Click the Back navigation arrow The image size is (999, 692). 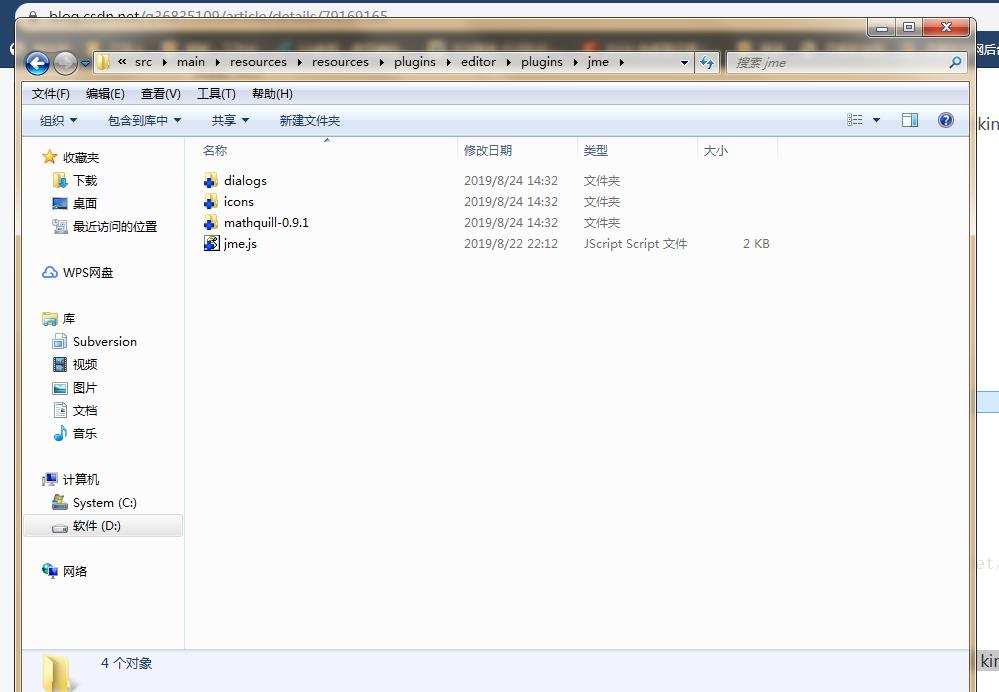click(x=37, y=62)
